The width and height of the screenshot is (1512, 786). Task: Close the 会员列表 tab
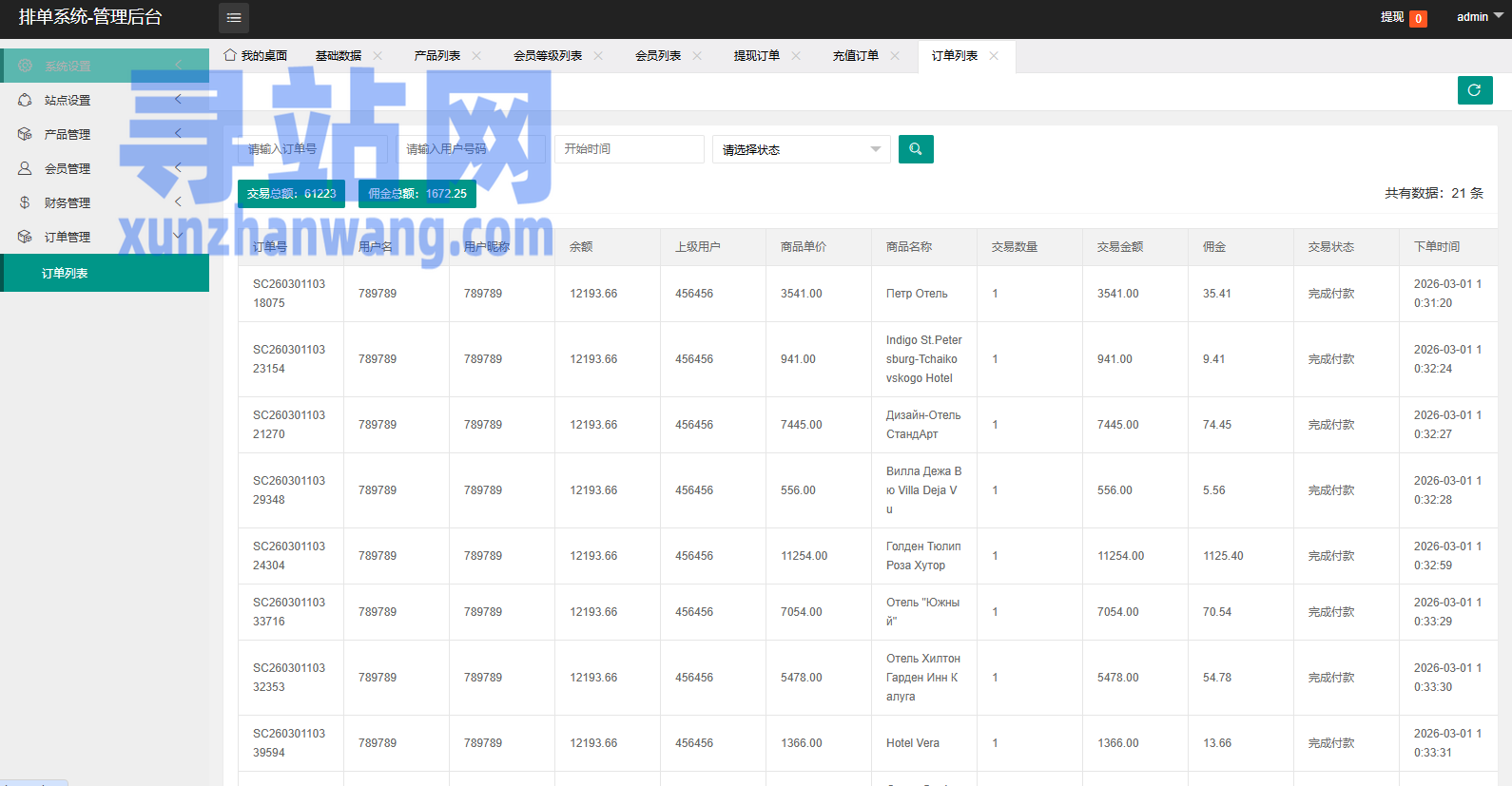[697, 56]
